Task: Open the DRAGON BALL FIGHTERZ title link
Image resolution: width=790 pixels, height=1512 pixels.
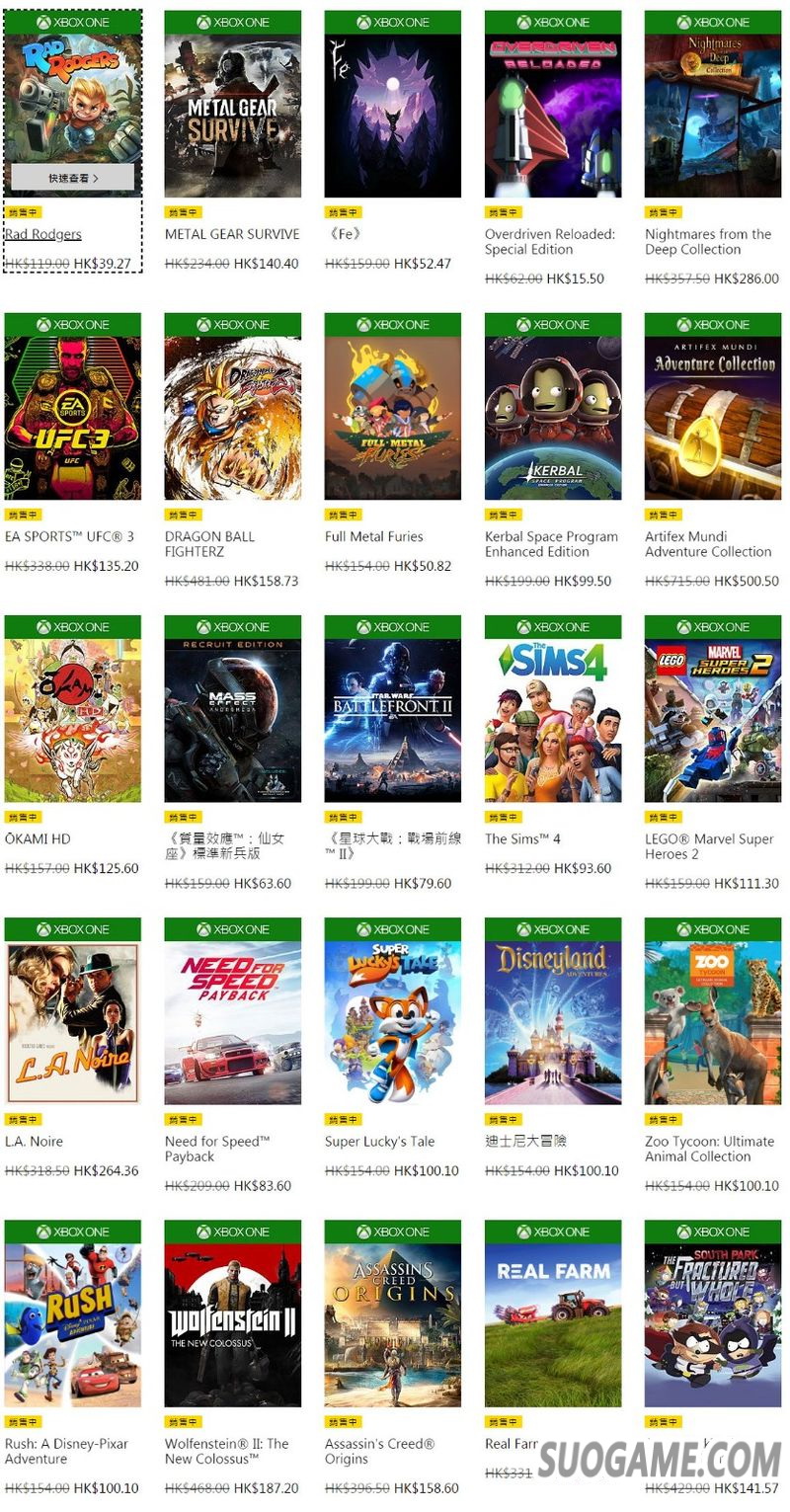Action: 209,544
